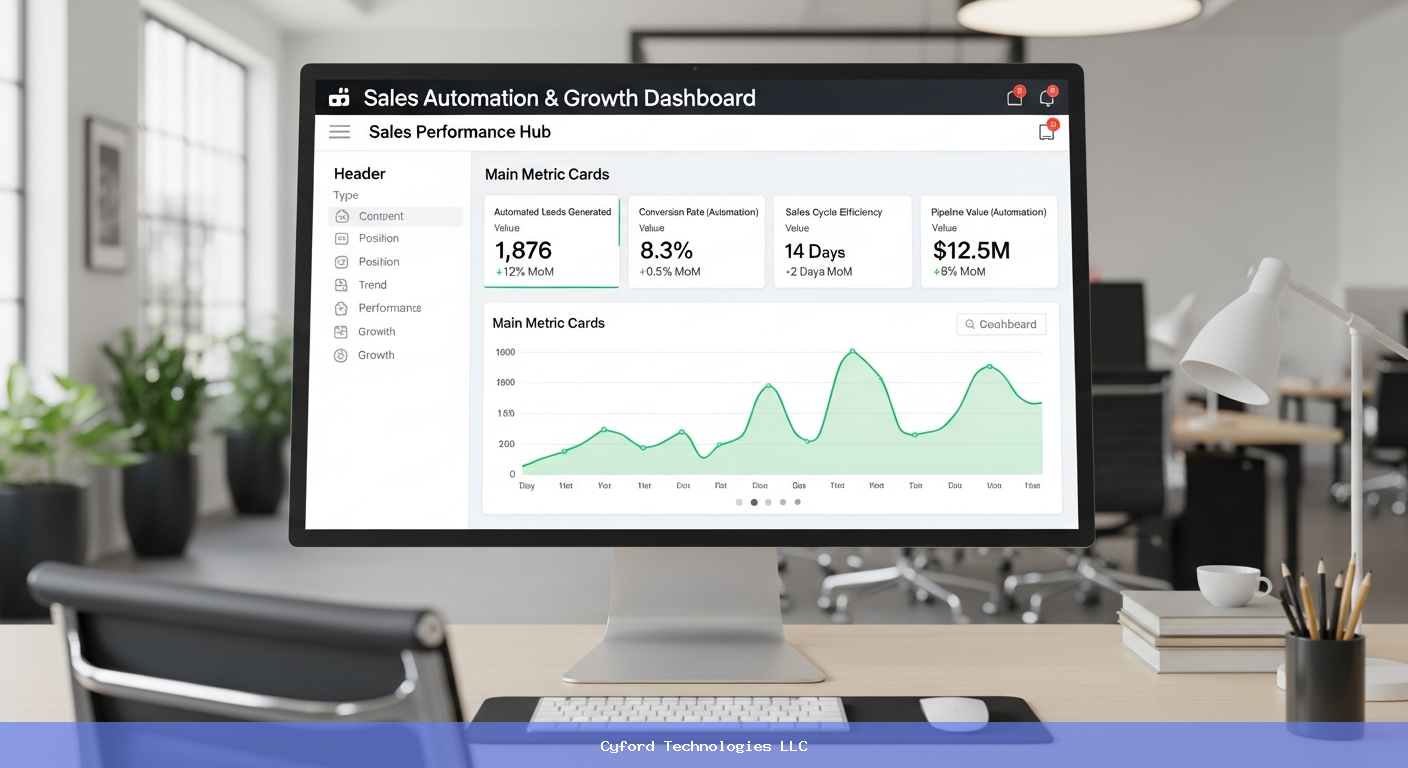This screenshot has width=1408, height=768.
Task: Select the Position item directly under Content
Action: (x=379, y=238)
